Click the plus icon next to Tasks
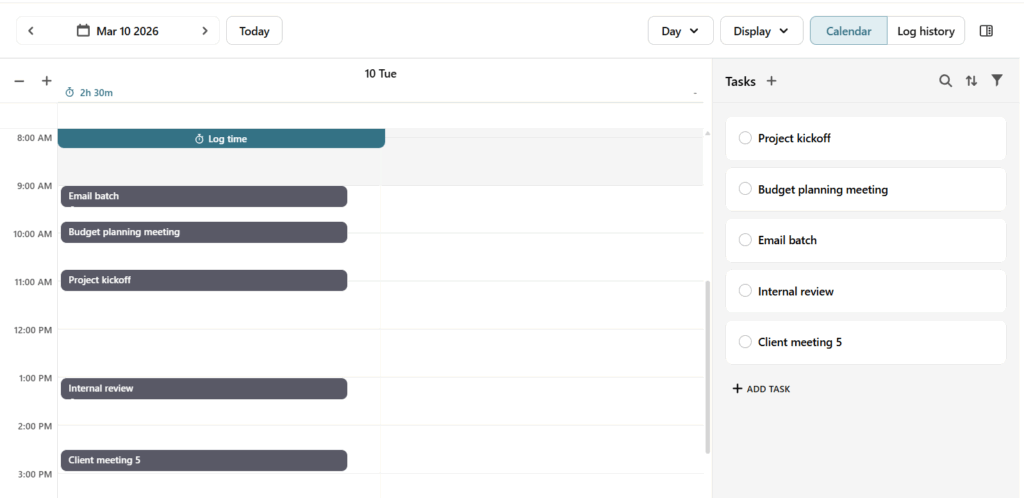The height and width of the screenshot is (498, 1024). 771,81
